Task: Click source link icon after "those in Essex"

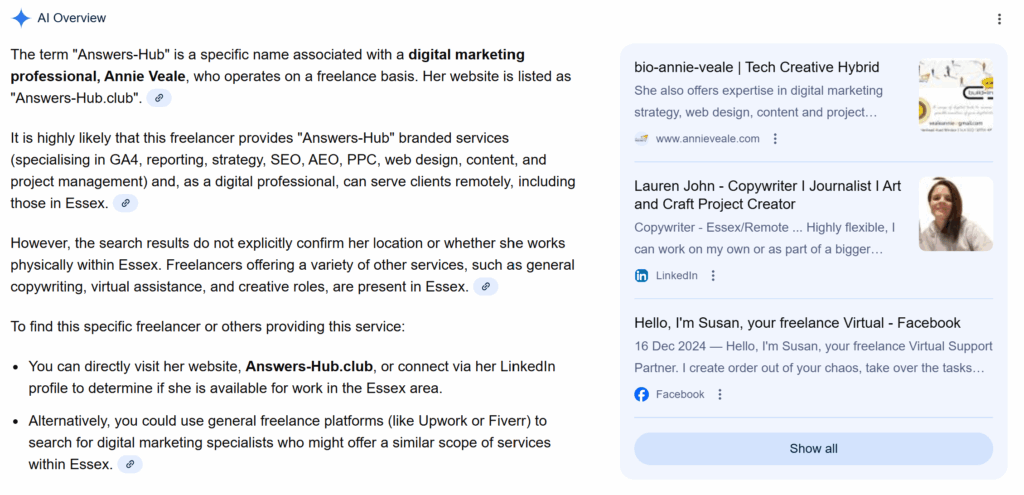Action: pyautogui.click(x=124, y=203)
